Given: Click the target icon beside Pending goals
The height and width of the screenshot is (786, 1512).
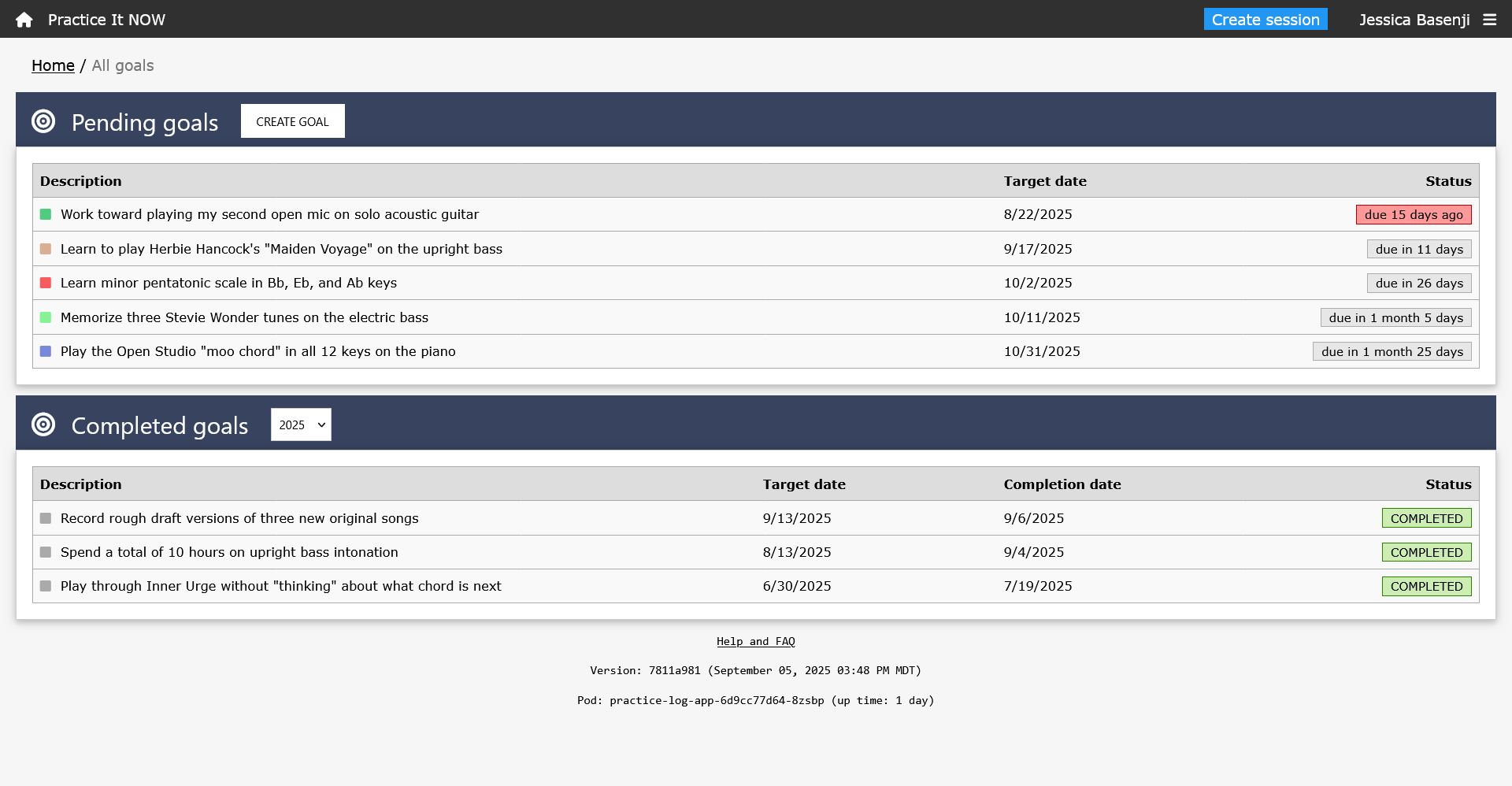Looking at the screenshot, I should point(43,121).
